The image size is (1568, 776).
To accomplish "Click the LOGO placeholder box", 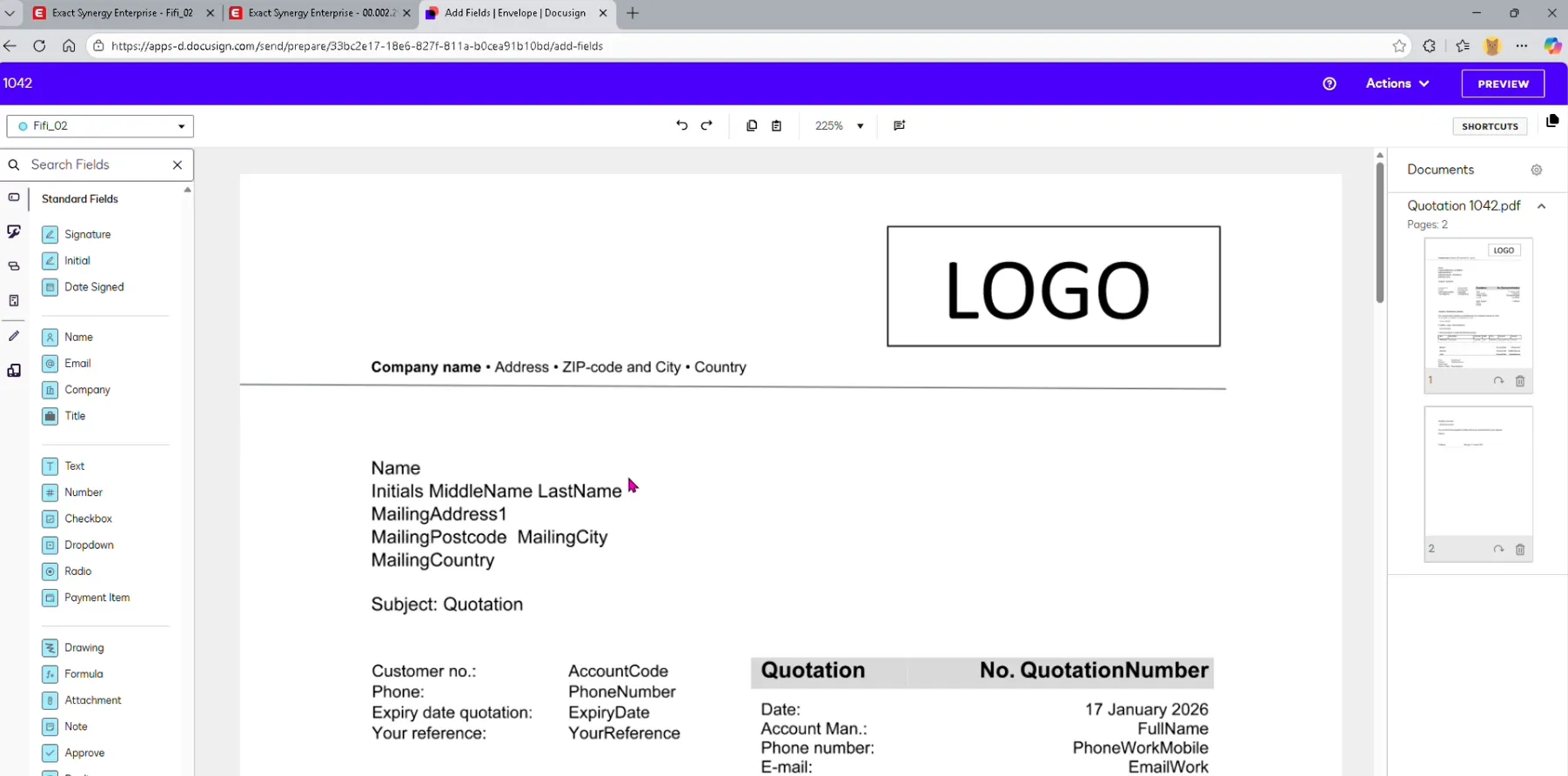I will [1054, 286].
